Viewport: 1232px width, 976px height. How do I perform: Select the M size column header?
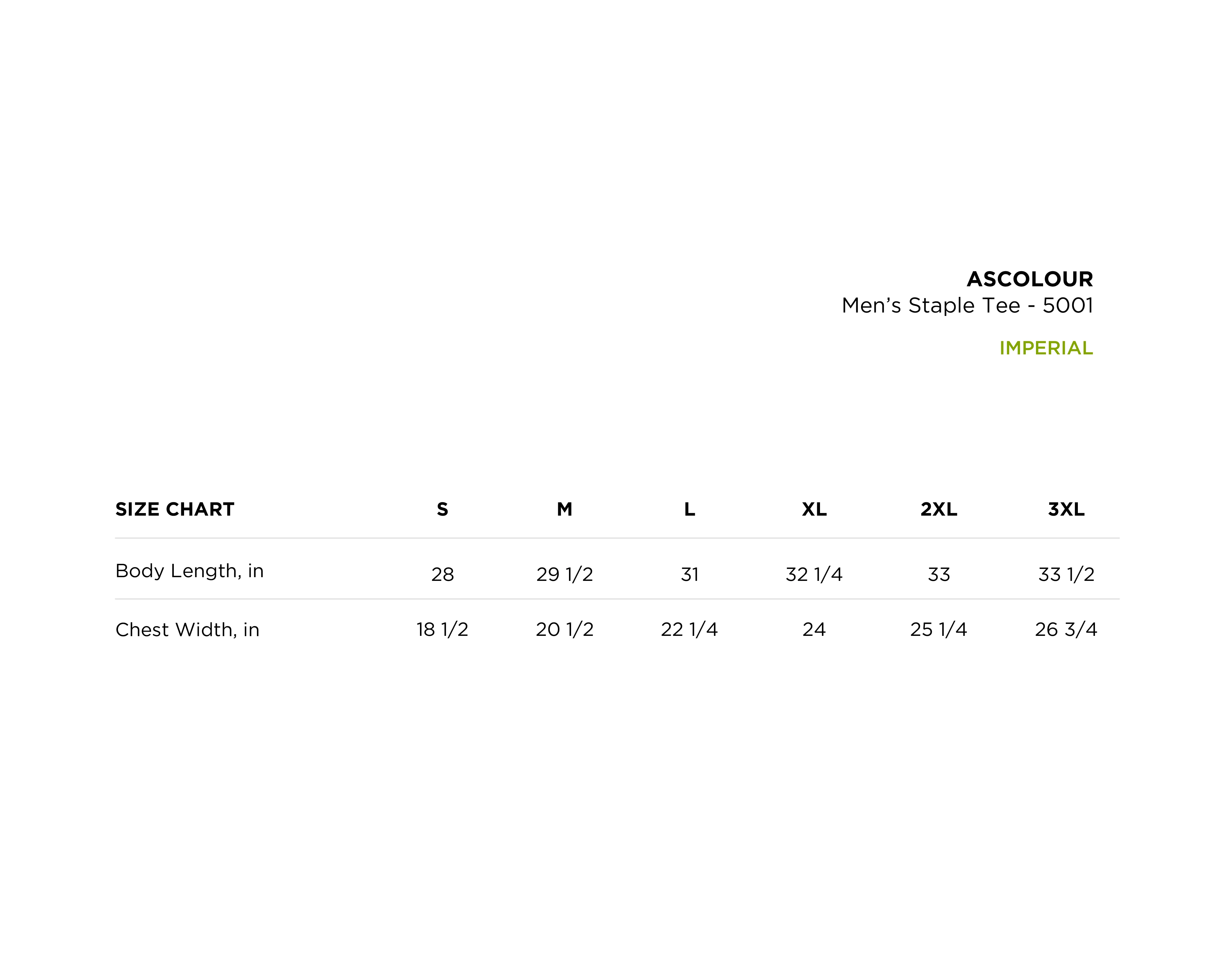(564, 509)
